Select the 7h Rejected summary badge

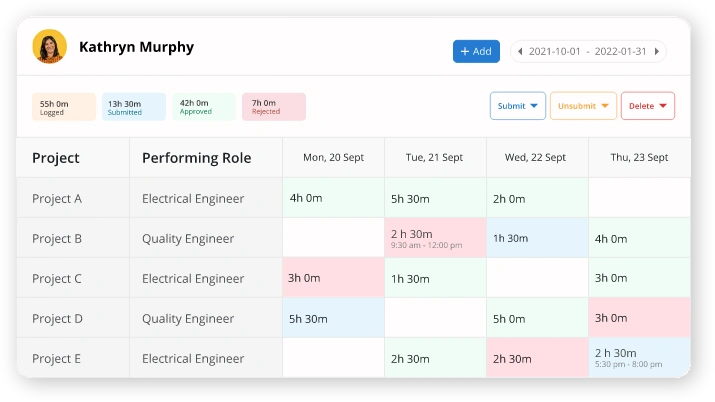274,107
